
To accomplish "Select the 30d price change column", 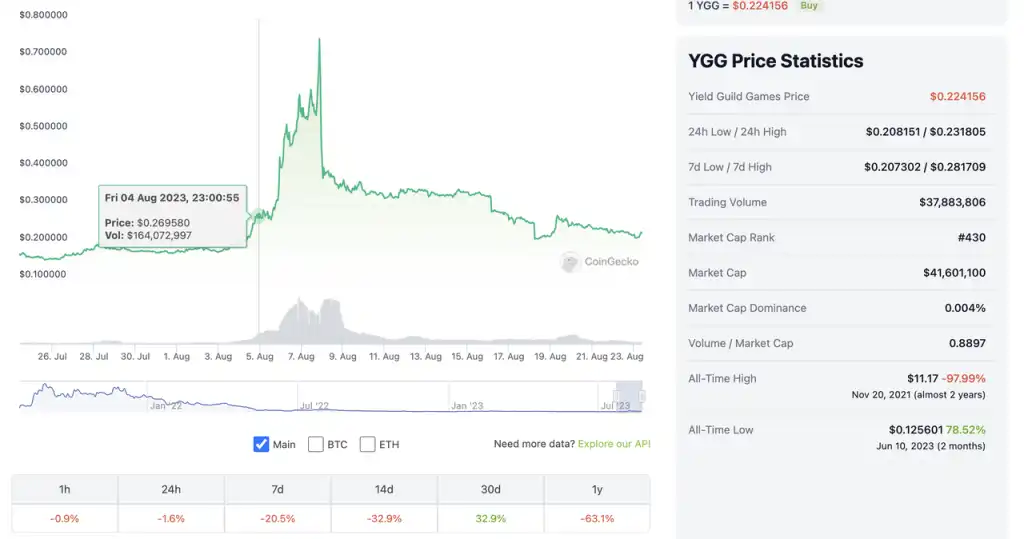I will (x=491, y=490).
